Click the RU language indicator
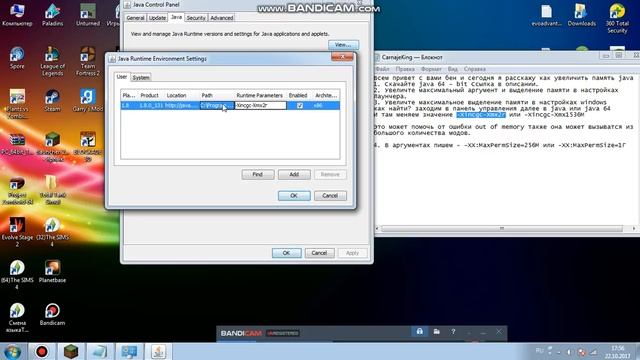The height and width of the screenshot is (360, 640). pyautogui.click(x=539, y=351)
